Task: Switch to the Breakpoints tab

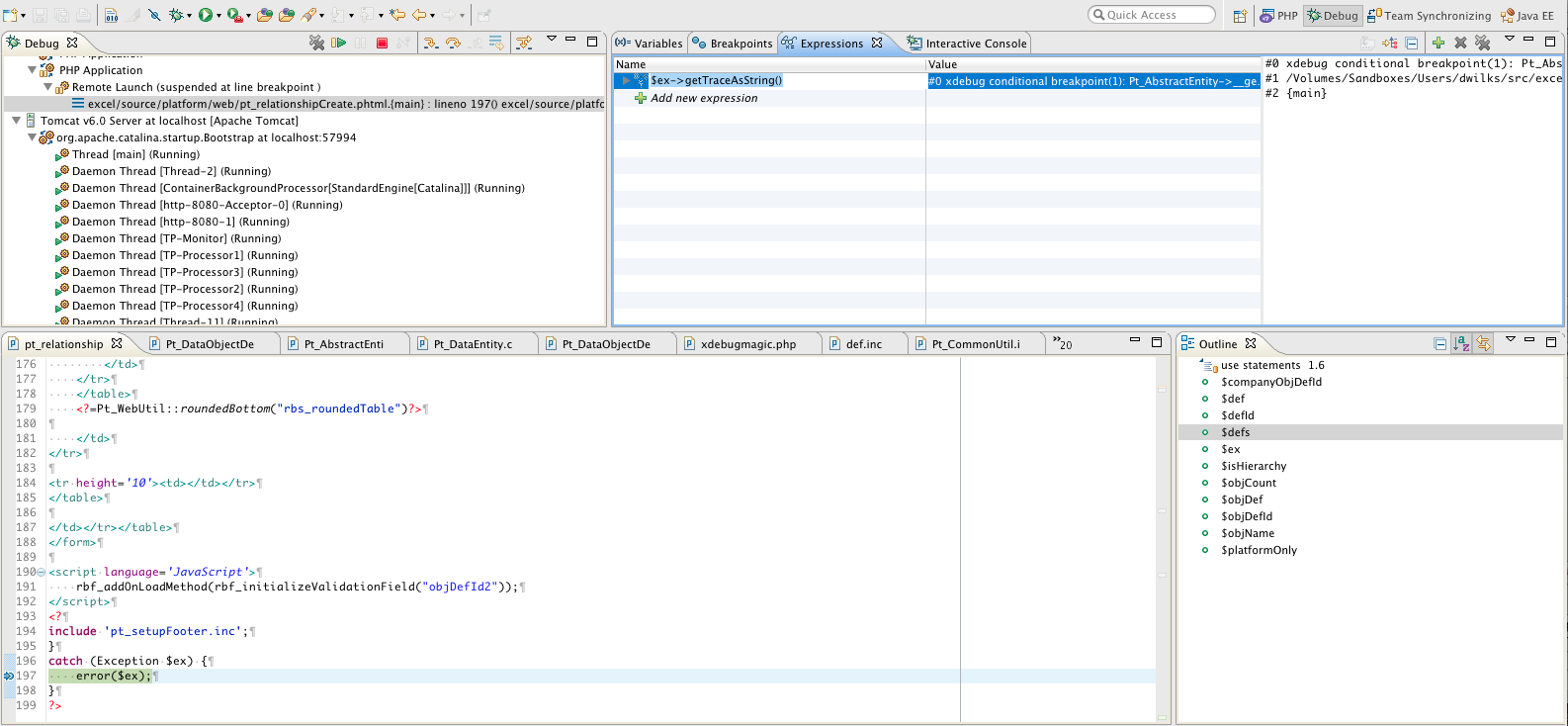Action: 733,44
